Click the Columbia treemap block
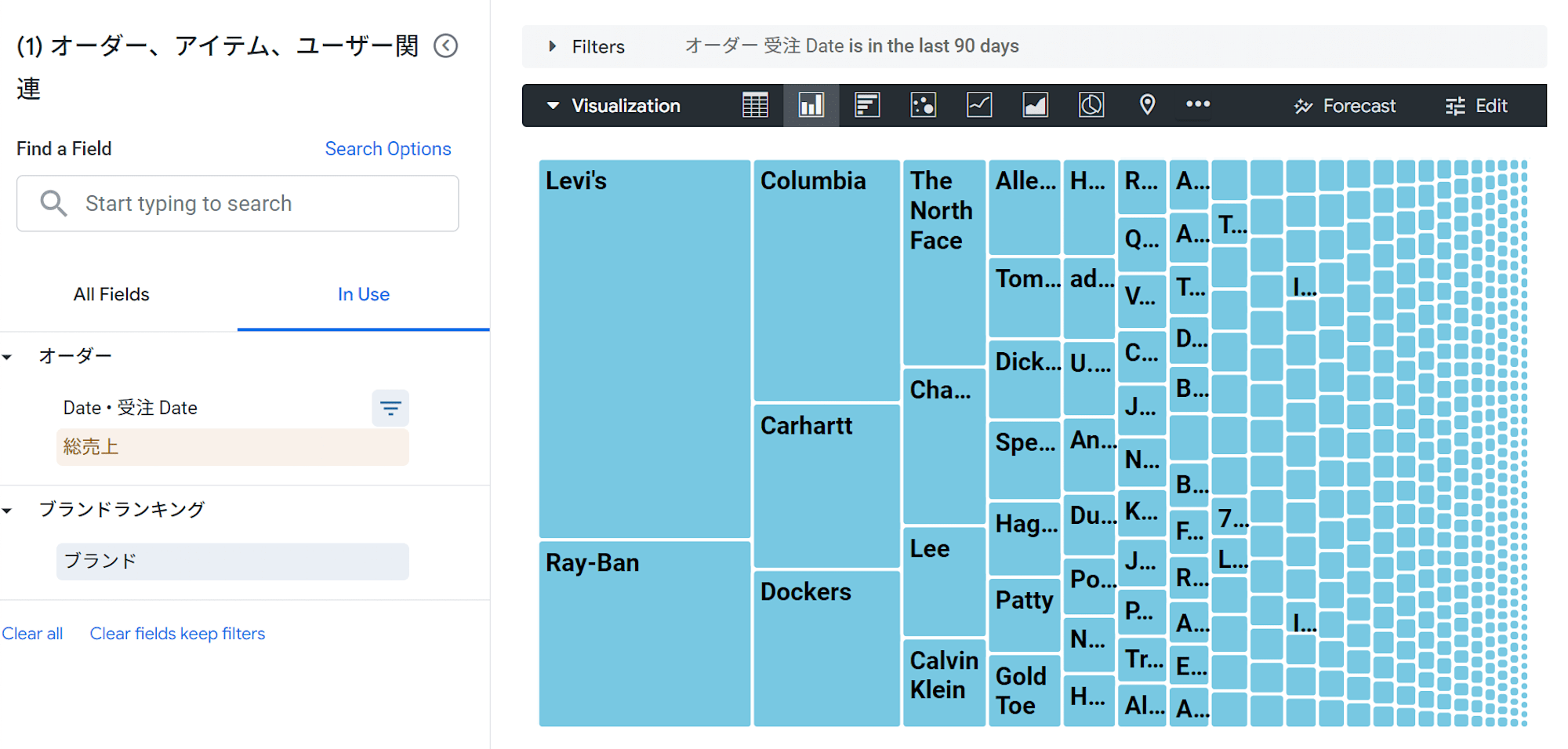Screen dimensions: 1568x749 pyautogui.click(x=827, y=281)
